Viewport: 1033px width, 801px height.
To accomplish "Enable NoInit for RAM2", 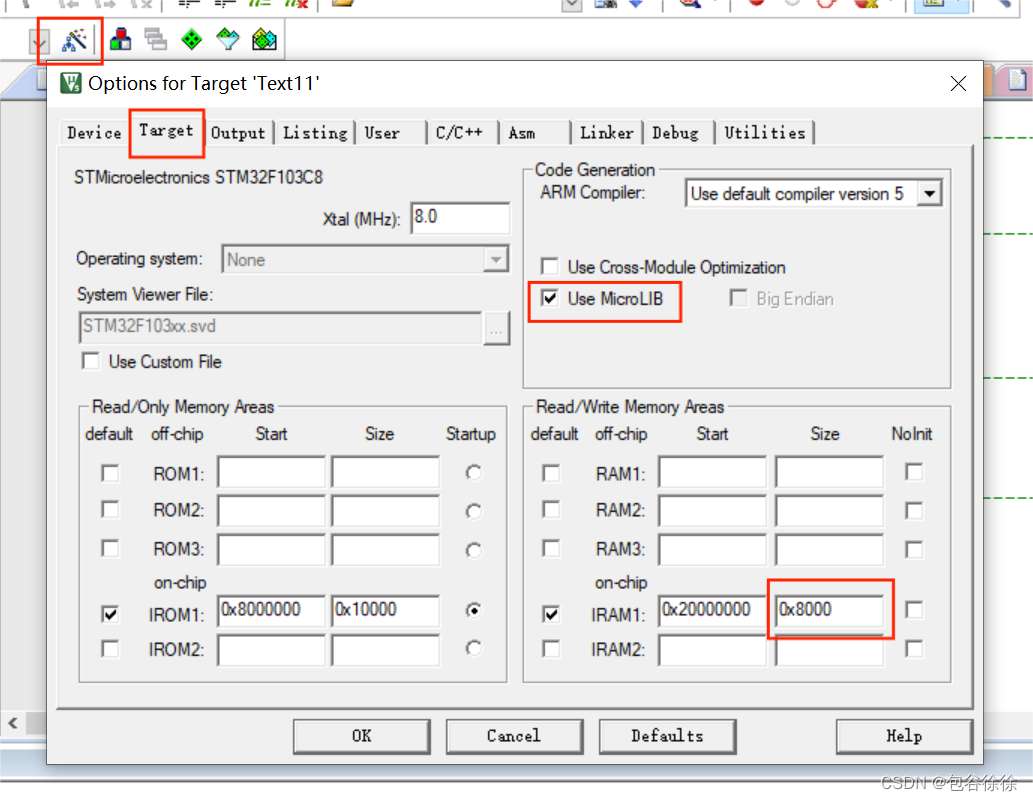I will tap(914, 511).
